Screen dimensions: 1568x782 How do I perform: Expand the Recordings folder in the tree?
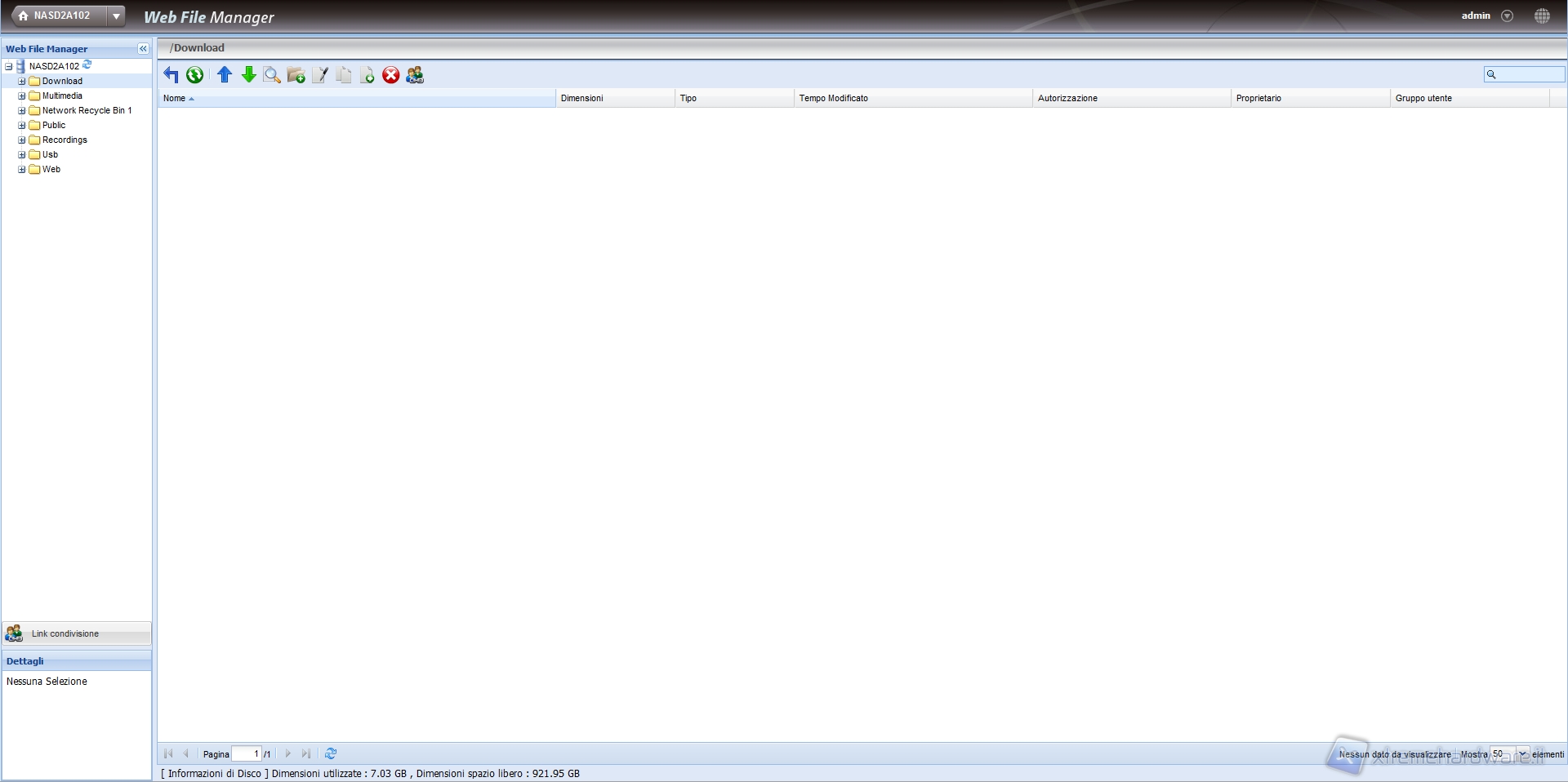(22, 140)
